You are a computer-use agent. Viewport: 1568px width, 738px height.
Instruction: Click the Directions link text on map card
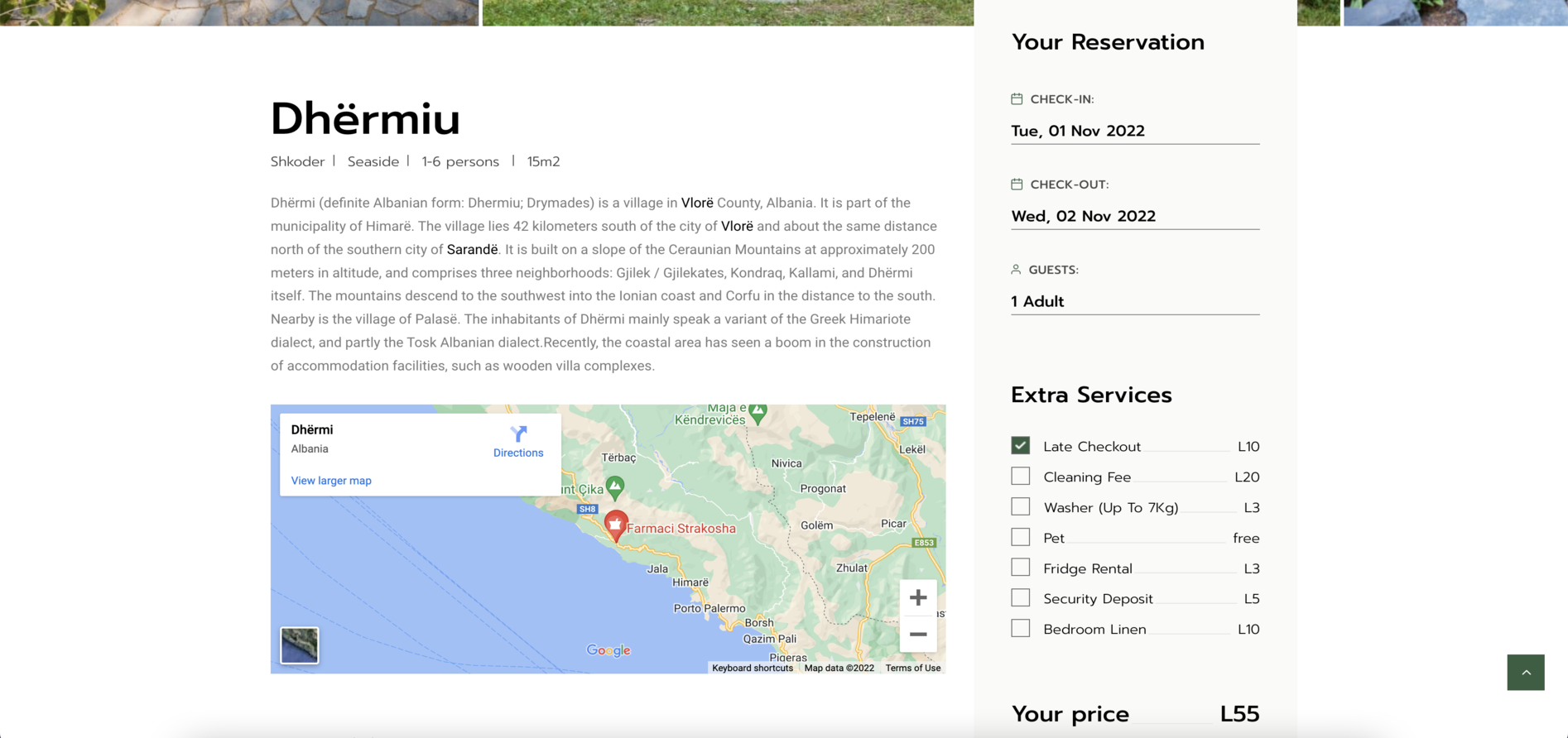point(518,453)
